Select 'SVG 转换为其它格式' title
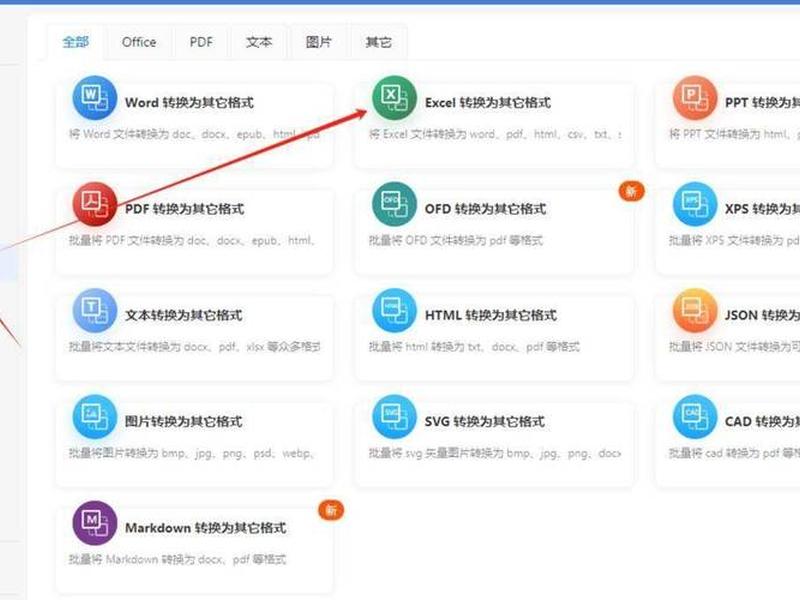800x600 pixels. (x=485, y=421)
